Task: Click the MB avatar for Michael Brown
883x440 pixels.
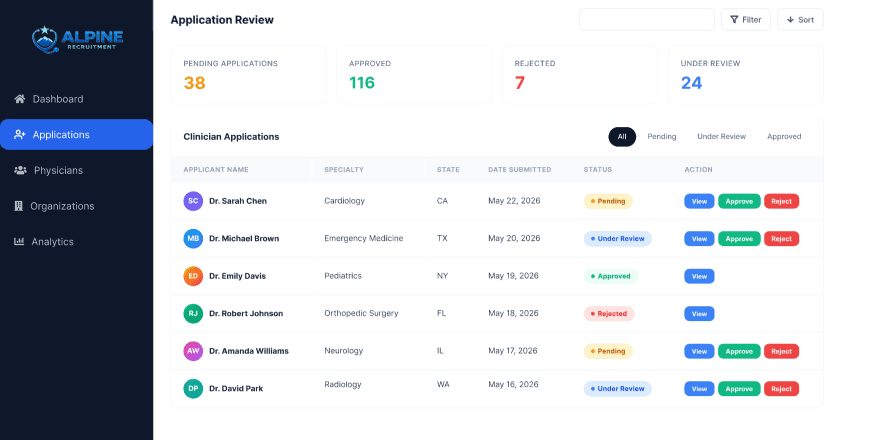Action: point(193,238)
